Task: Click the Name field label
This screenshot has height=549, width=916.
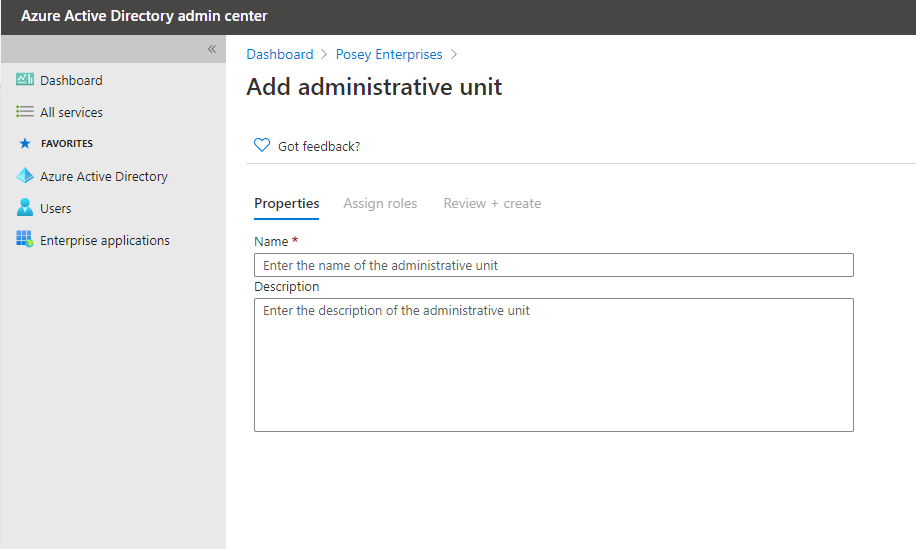Action: [271, 241]
